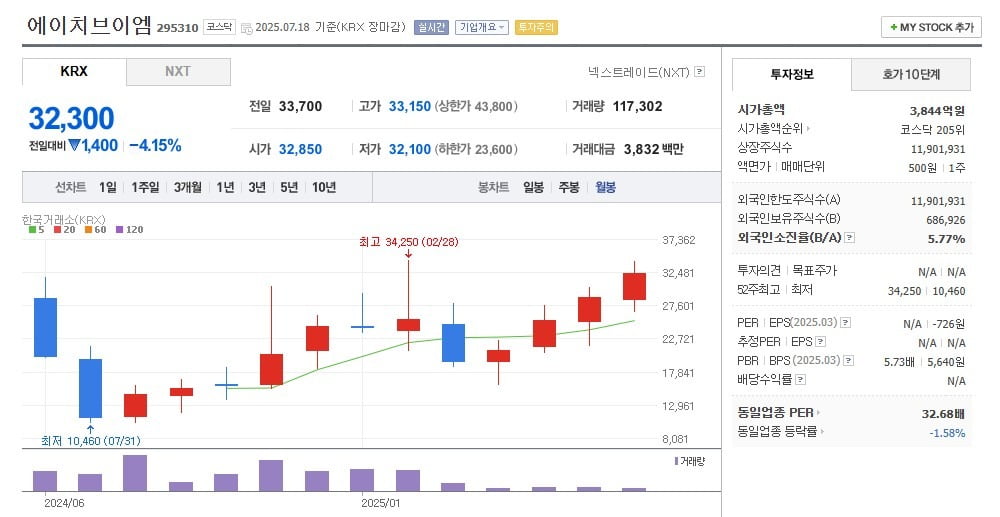
Task: Click the arrow next to 시가총액순위
Action: [809, 129]
